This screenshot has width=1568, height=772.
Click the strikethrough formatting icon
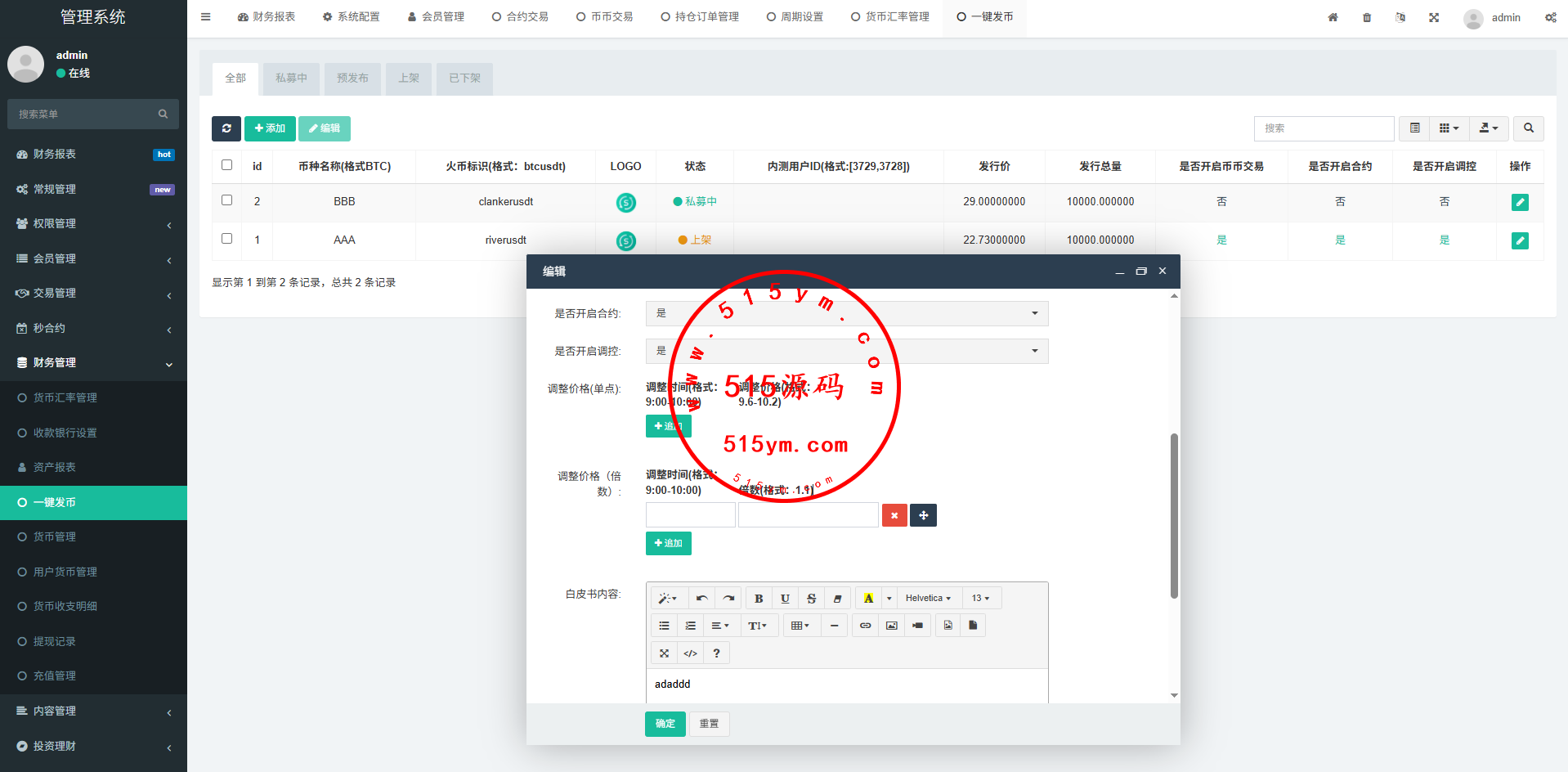click(811, 599)
